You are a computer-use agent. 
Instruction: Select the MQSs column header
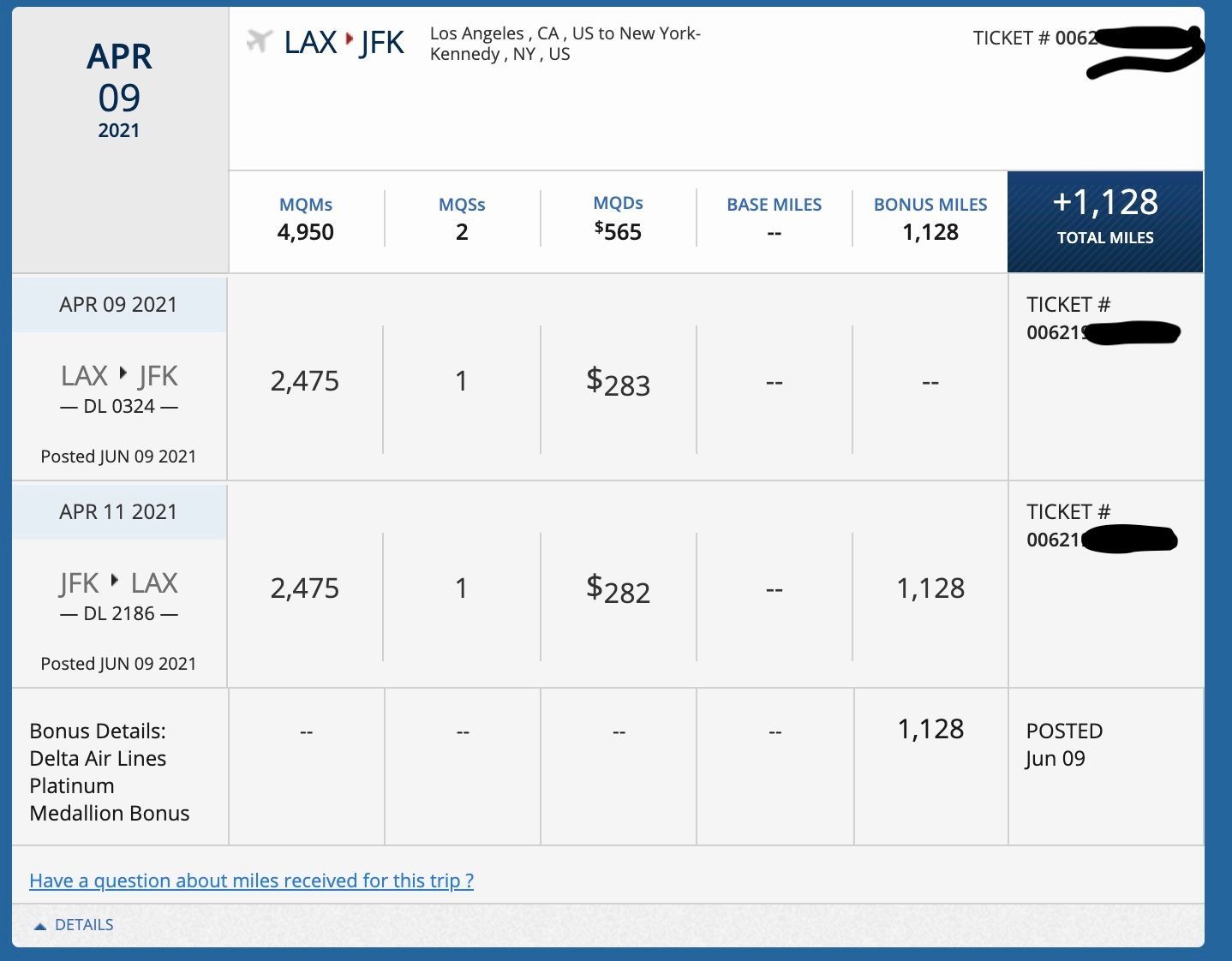click(462, 205)
